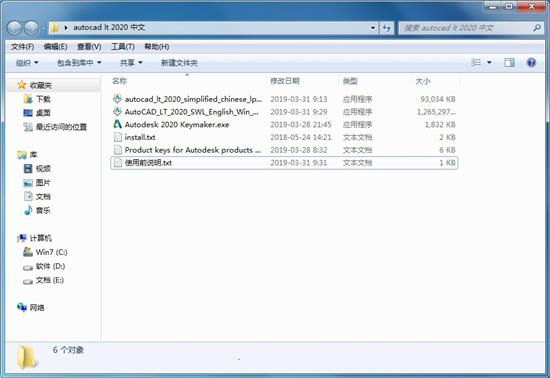Click the refresh button beside address bar

tap(387, 28)
